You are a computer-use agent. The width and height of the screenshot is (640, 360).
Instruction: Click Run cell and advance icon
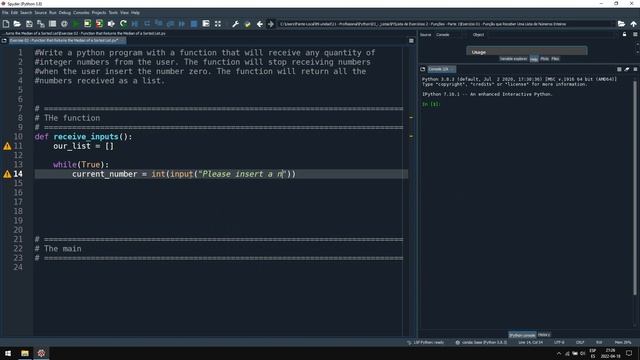click(x=99, y=24)
